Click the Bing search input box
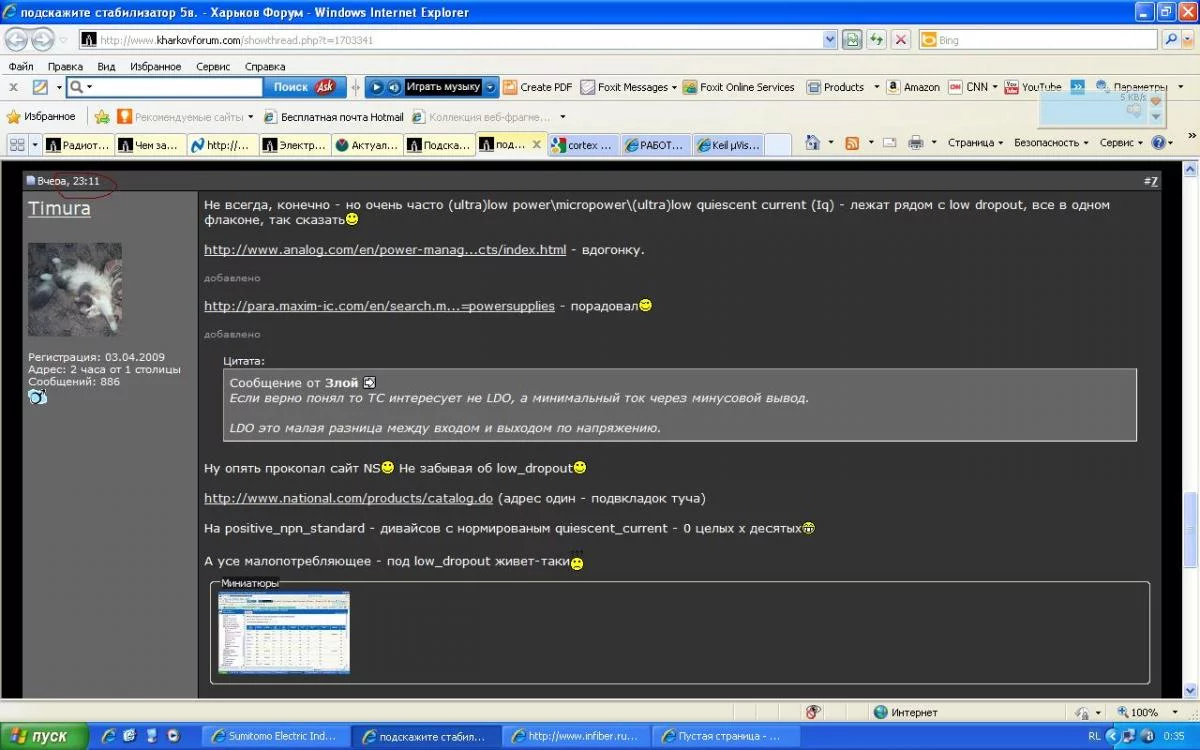1200x750 pixels. 1039,40
